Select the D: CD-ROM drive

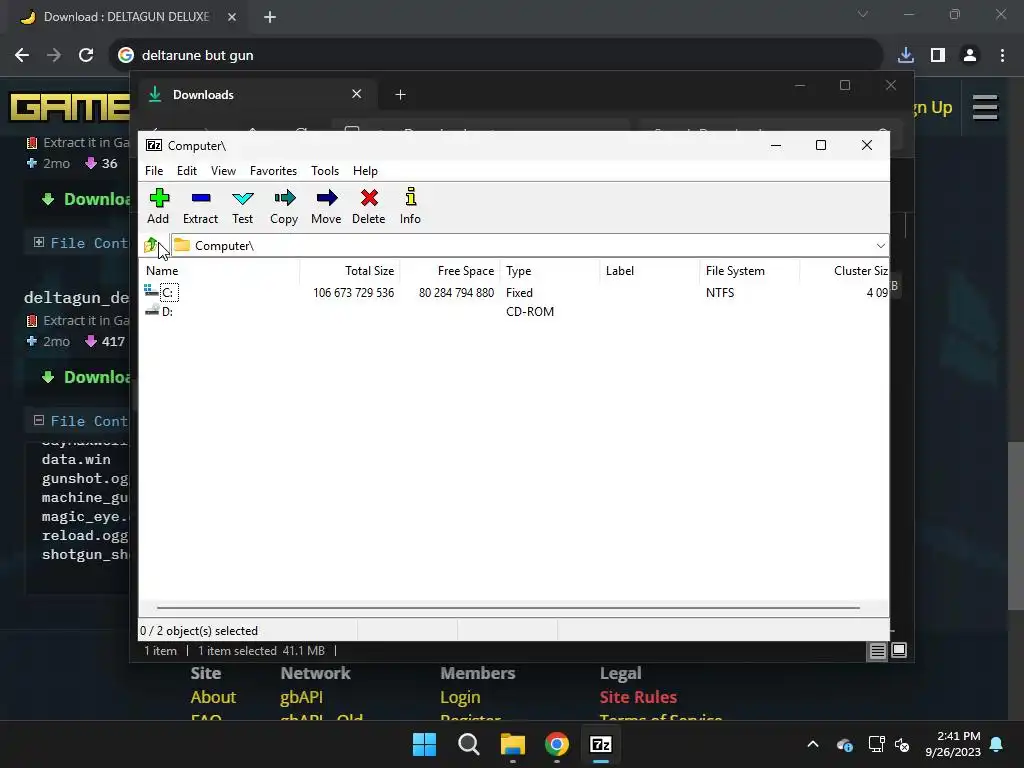tap(515, 312)
